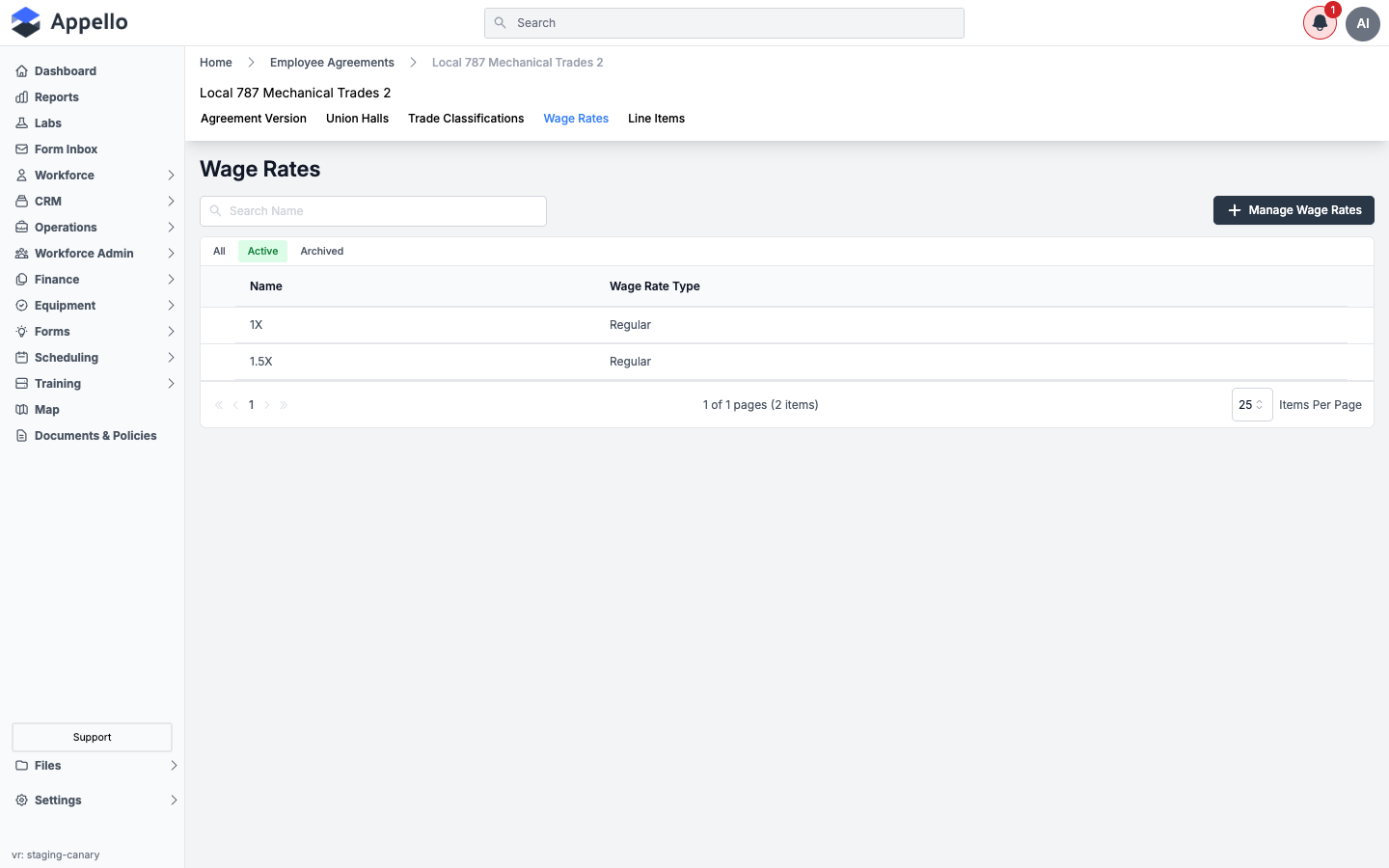Select the 1.5X wage rate row
Screen dimensions: 1389x868
tap(787, 362)
